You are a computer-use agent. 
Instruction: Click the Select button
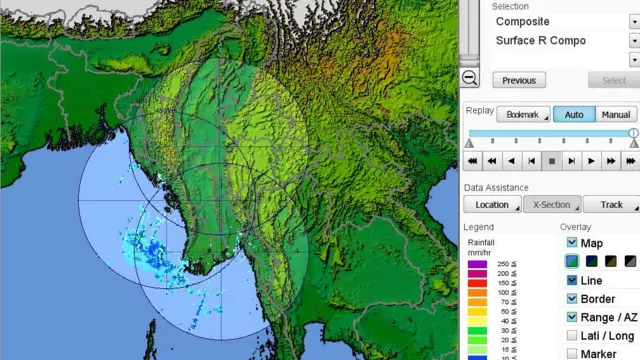614,80
